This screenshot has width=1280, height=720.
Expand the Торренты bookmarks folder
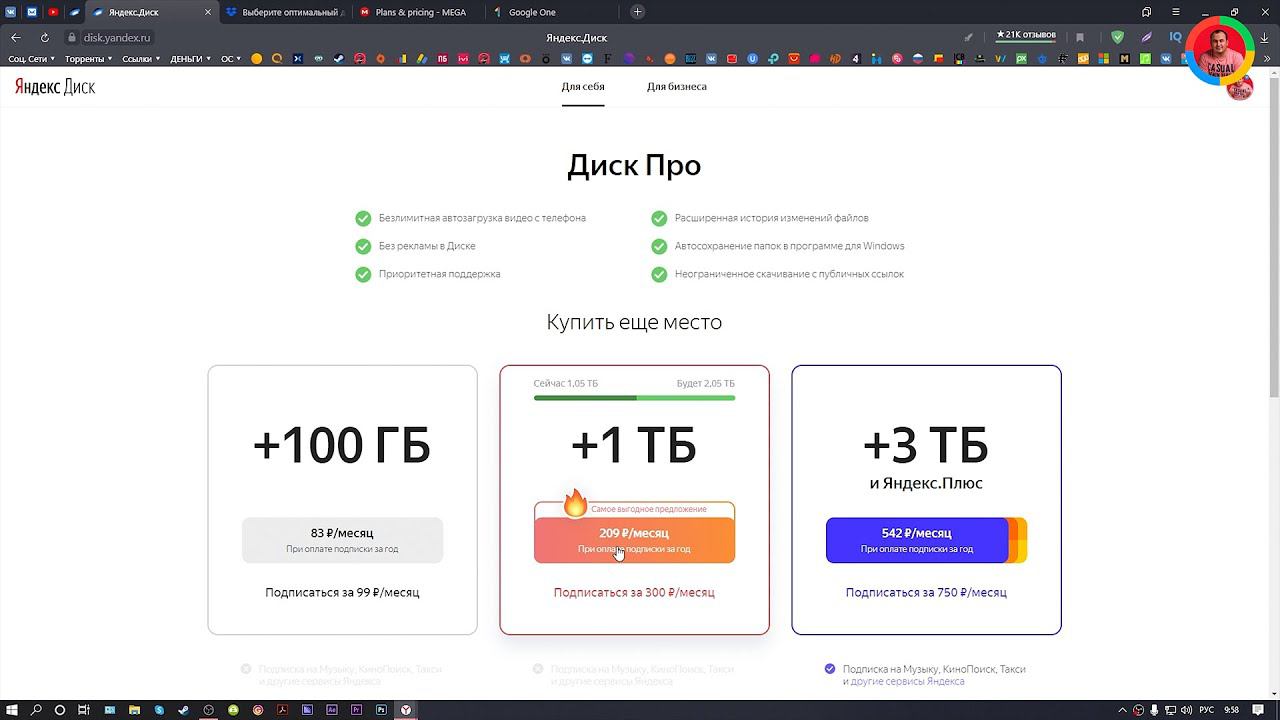pos(87,59)
